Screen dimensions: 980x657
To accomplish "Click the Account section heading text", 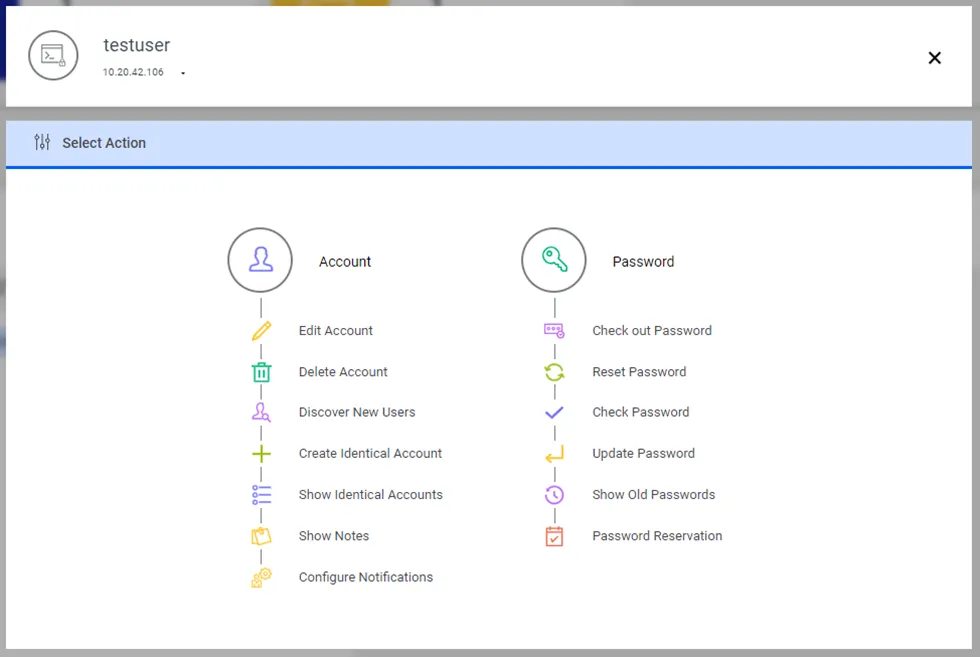I will [x=345, y=262].
